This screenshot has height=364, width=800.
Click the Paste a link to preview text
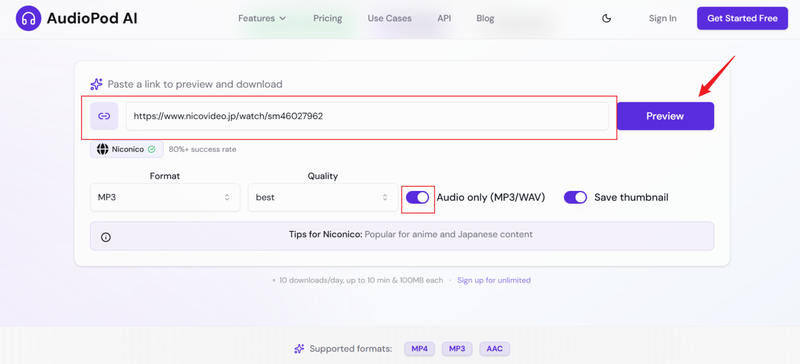[x=195, y=84]
